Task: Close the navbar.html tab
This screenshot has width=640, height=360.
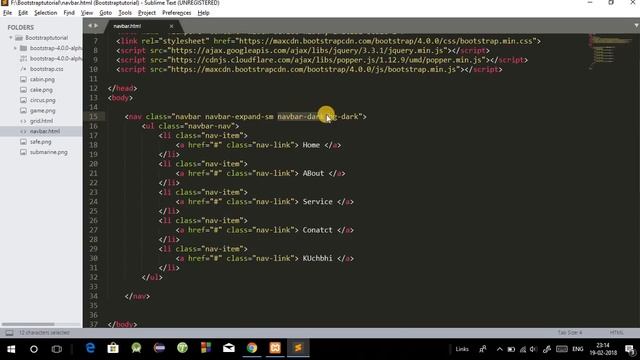Action: [171, 26]
